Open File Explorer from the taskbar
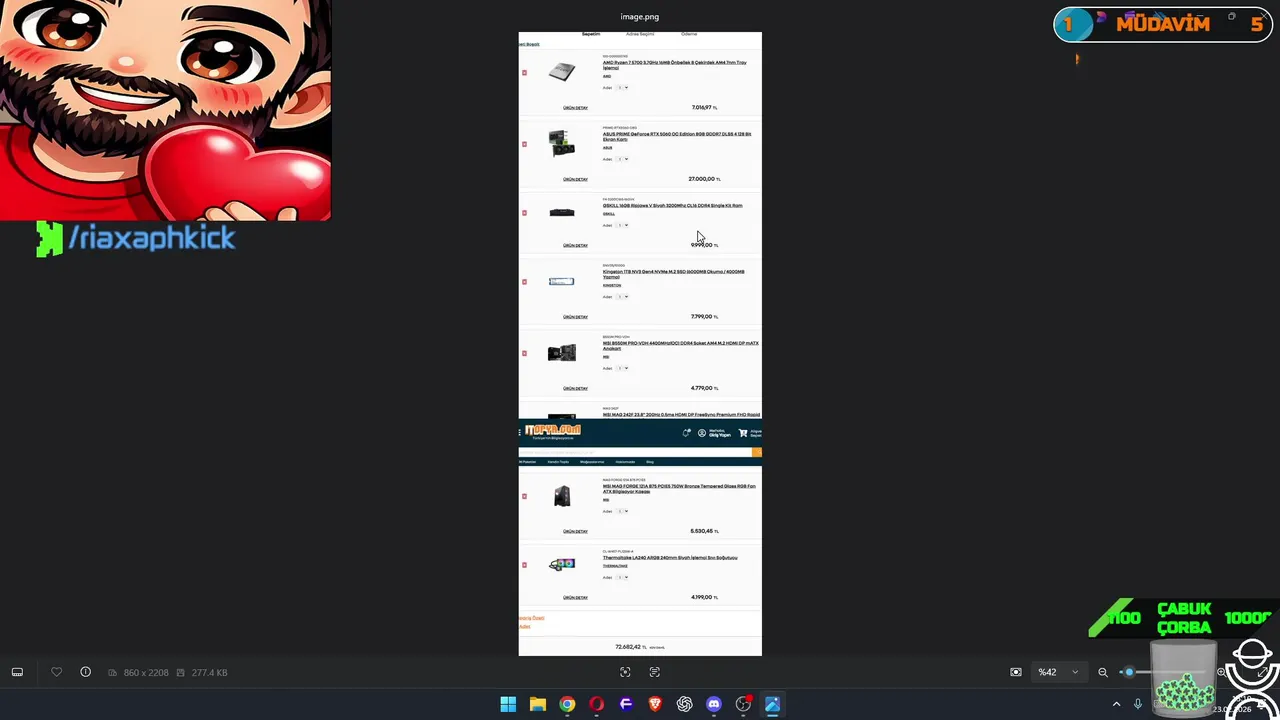Image resolution: width=1280 pixels, height=720 pixels. coord(538,704)
